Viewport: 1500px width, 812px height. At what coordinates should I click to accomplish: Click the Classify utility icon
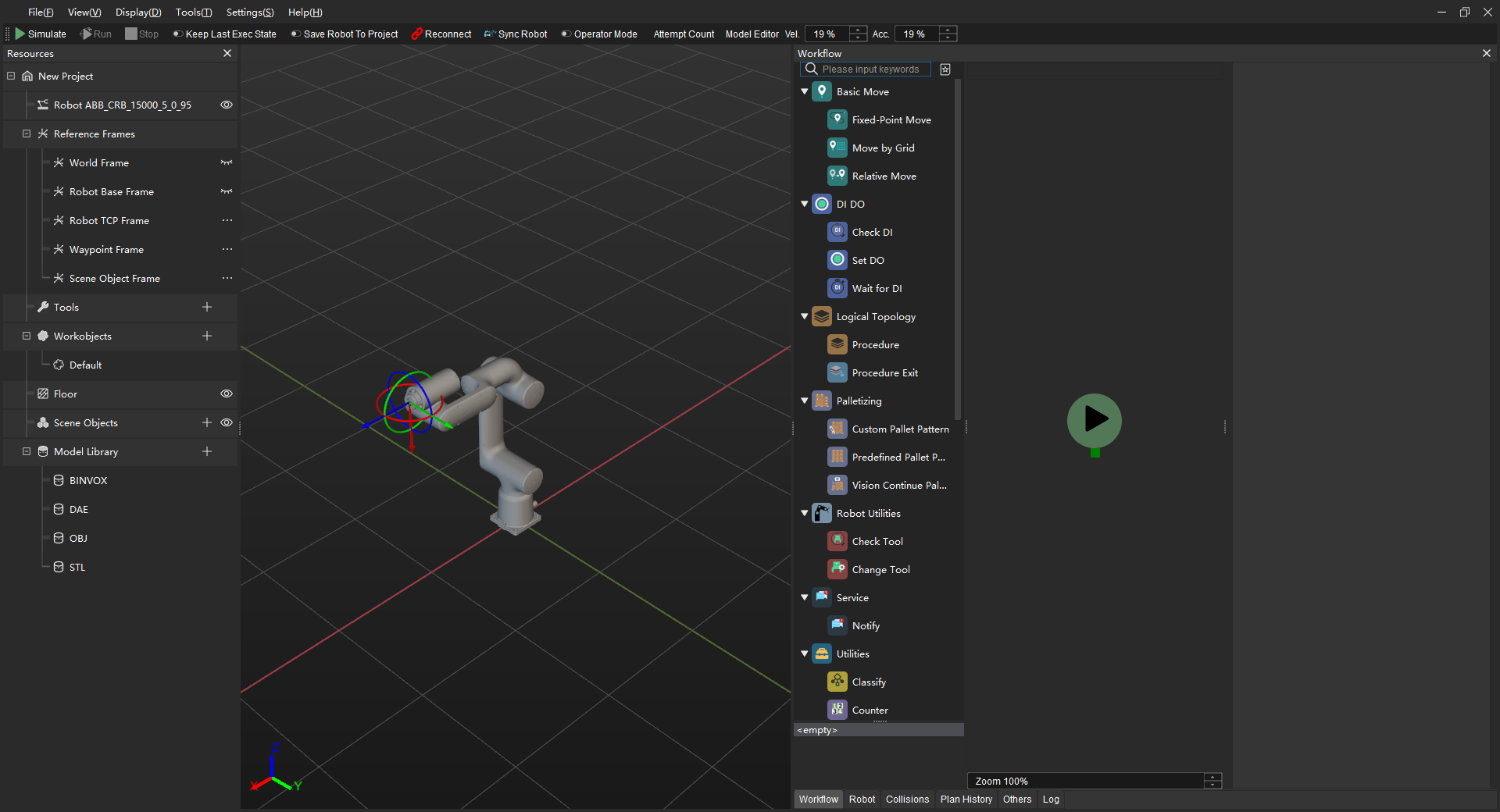837,682
